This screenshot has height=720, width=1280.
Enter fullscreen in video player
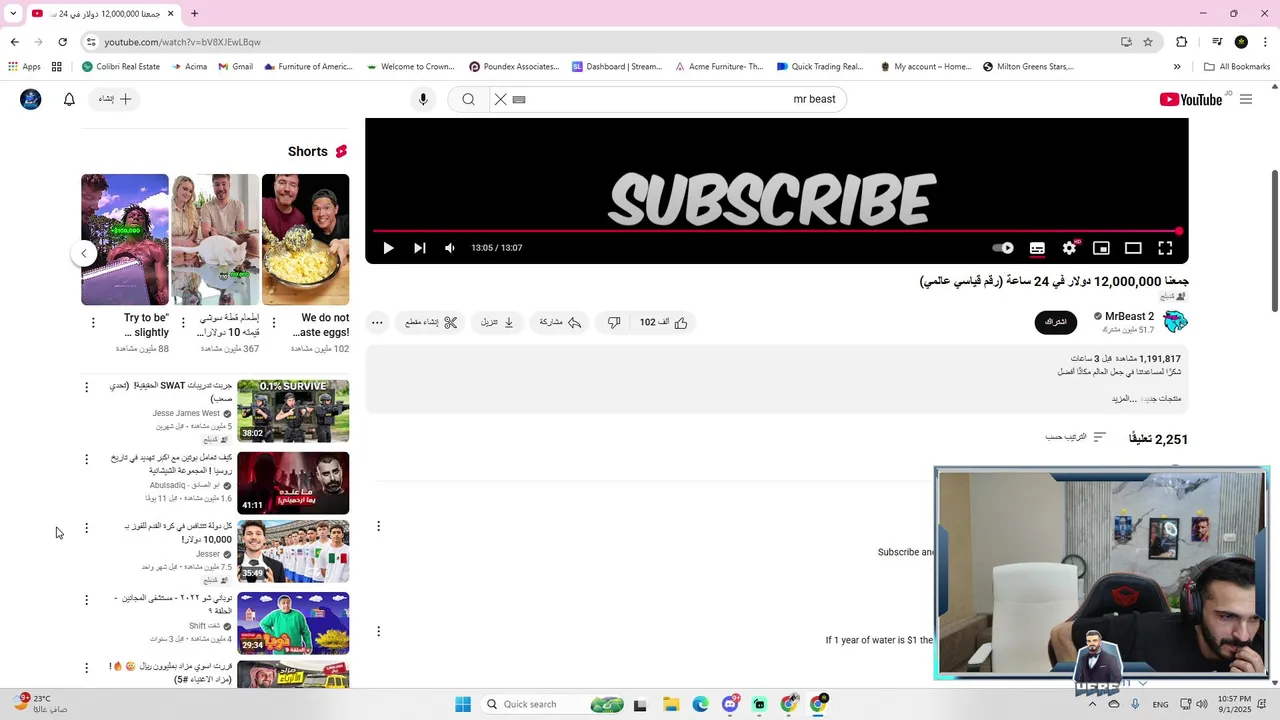[x=1165, y=248]
